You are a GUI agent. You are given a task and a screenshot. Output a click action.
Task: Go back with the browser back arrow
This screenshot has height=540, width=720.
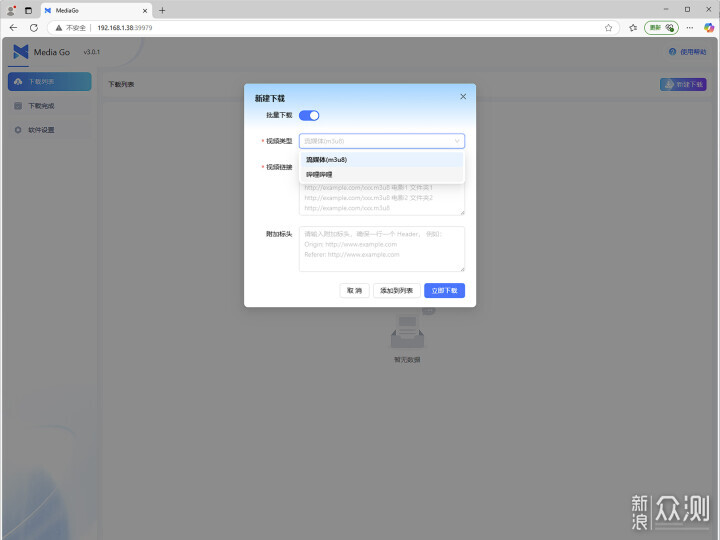[13, 28]
